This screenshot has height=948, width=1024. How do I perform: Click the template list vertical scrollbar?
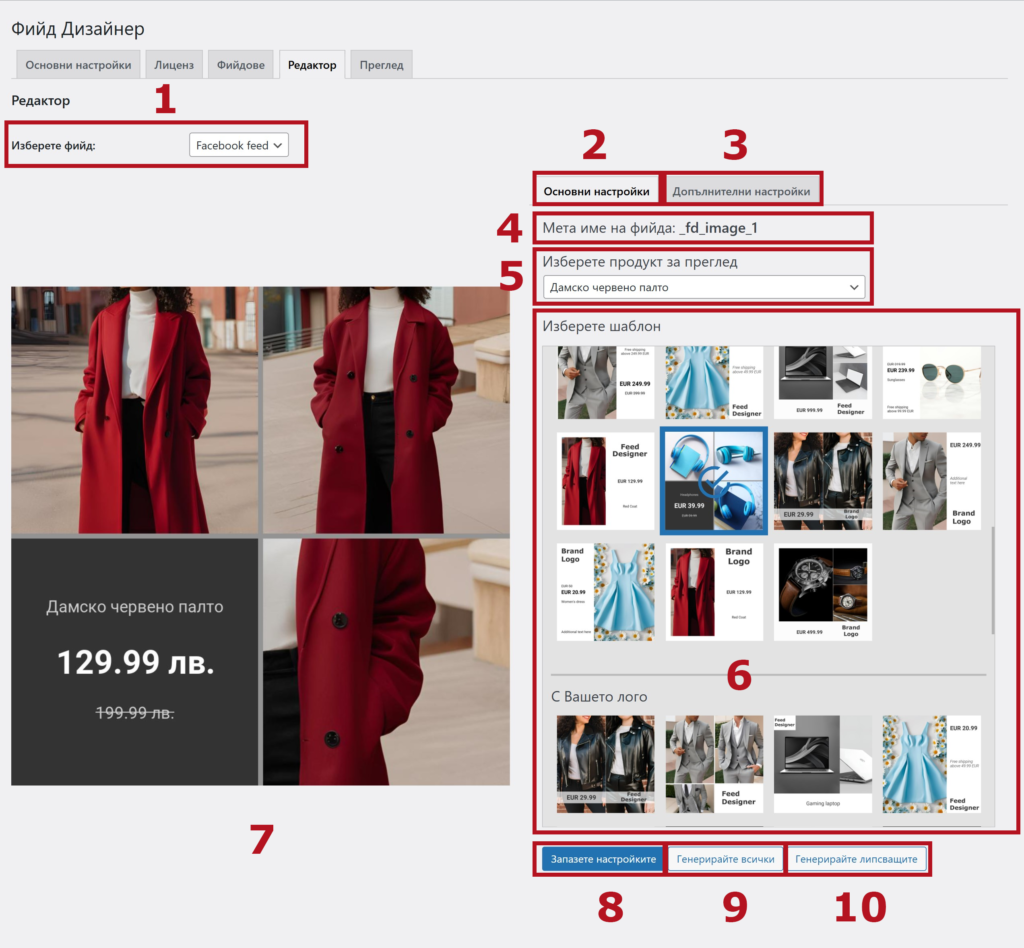992,580
